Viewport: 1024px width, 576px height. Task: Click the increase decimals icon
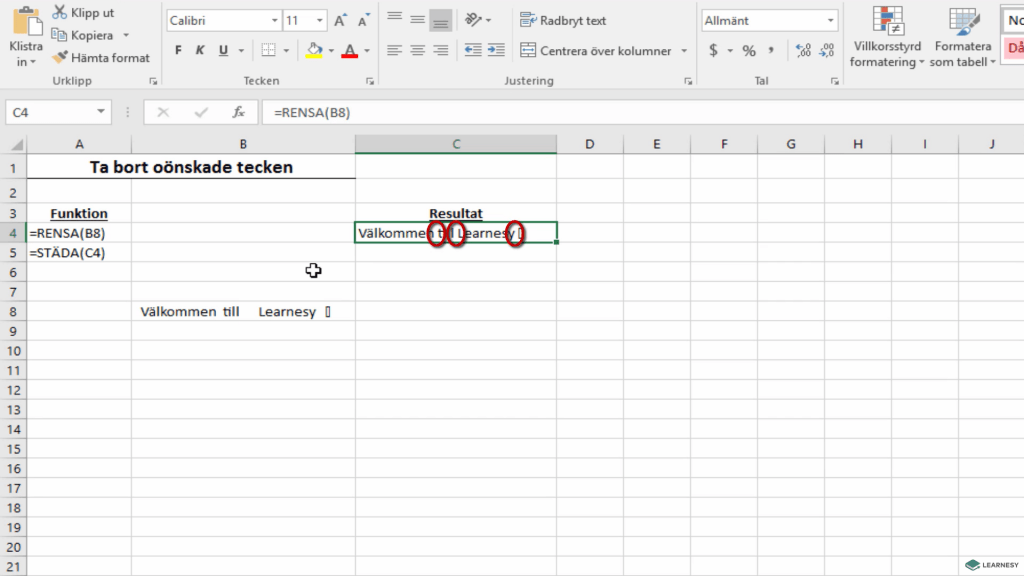(x=801, y=50)
